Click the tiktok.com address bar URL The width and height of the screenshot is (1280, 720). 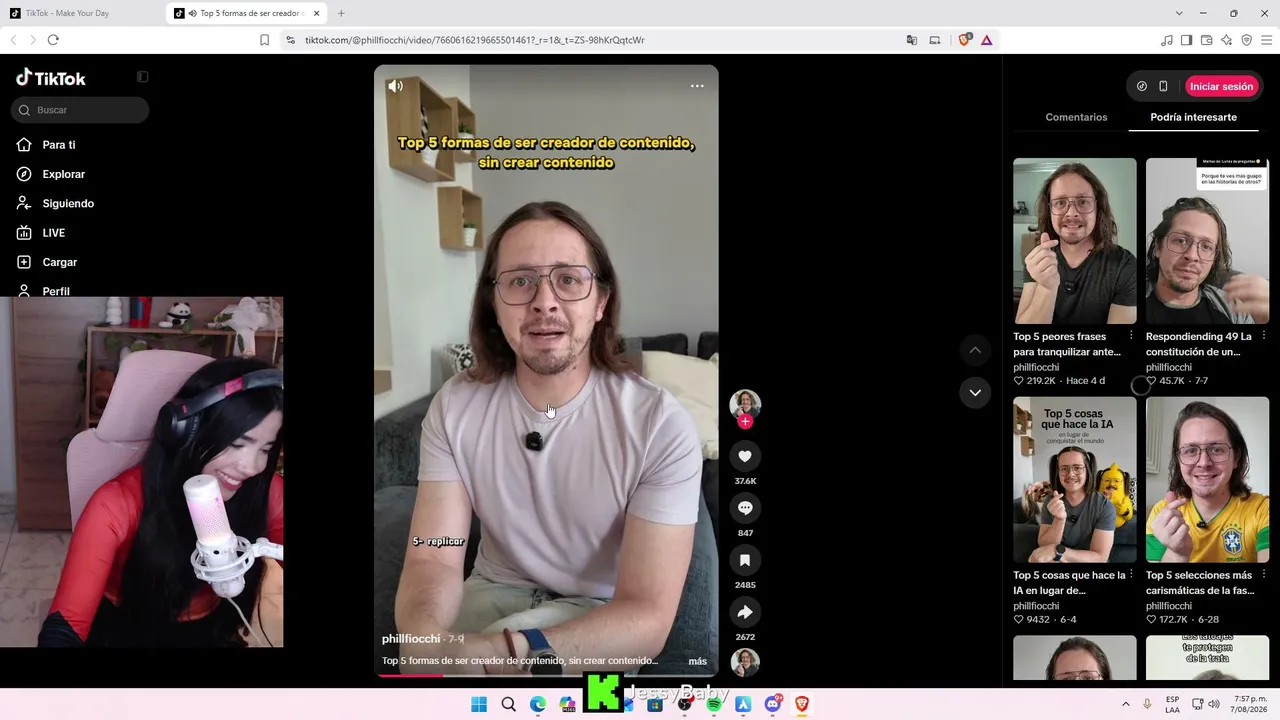tap(474, 40)
